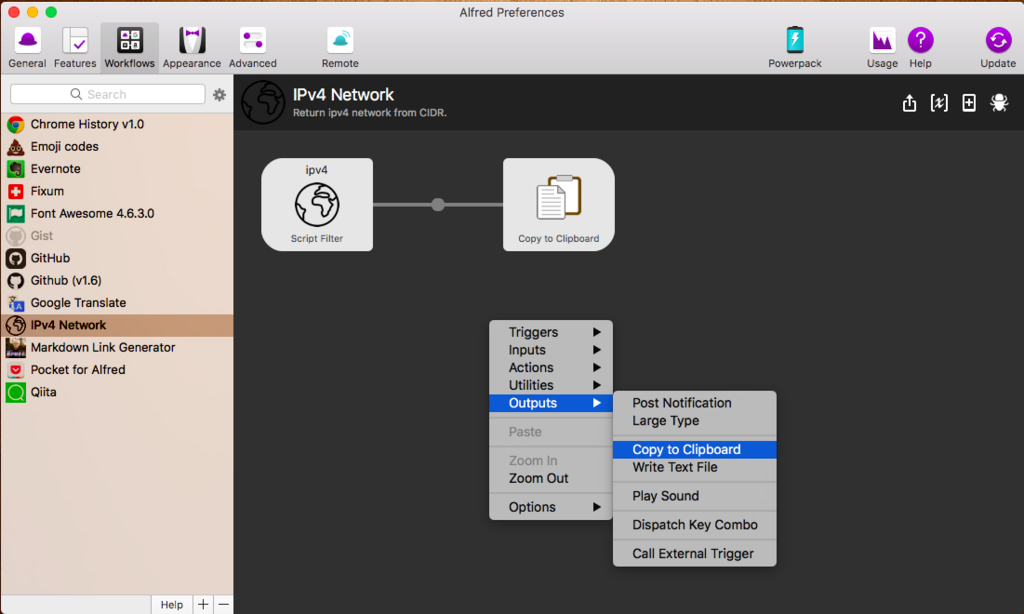Screen dimensions: 1024x614
Task: Click the Help button below workflow list
Action: (x=172, y=605)
